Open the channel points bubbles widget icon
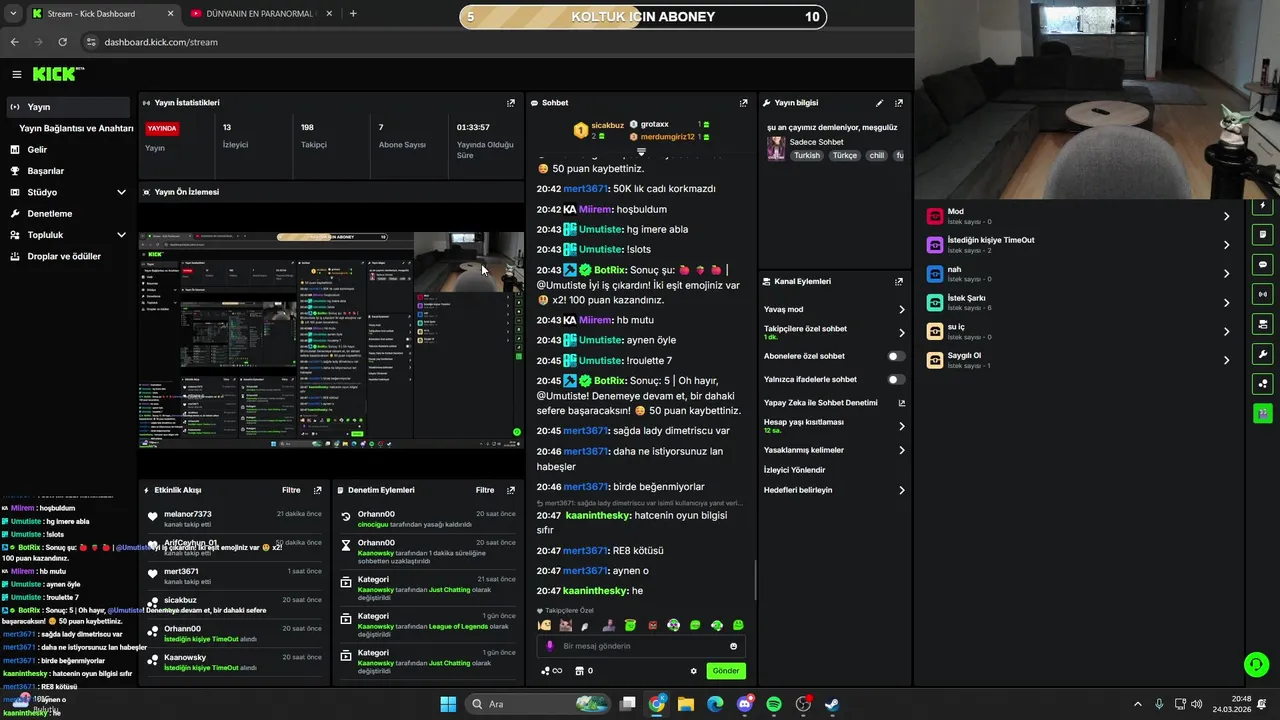The height and width of the screenshot is (720, 1280). [x=1263, y=383]
